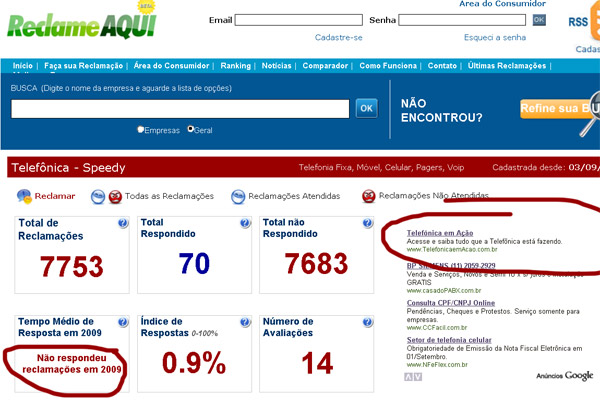600x405 pixels.
Task: Click the ads previous arrow icon
Action: (408, 377)
